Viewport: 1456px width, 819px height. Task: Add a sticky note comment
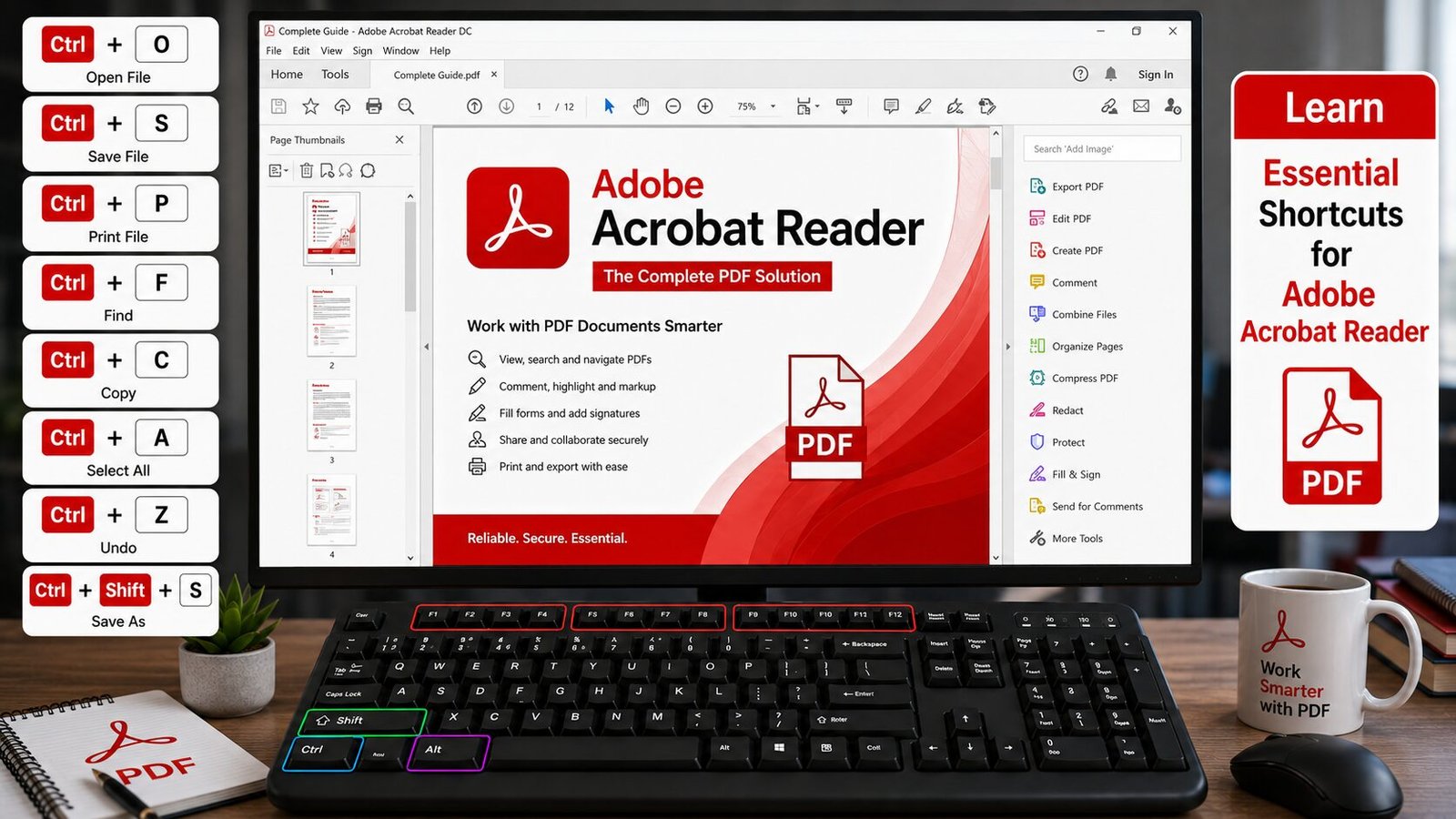[891, 106]
